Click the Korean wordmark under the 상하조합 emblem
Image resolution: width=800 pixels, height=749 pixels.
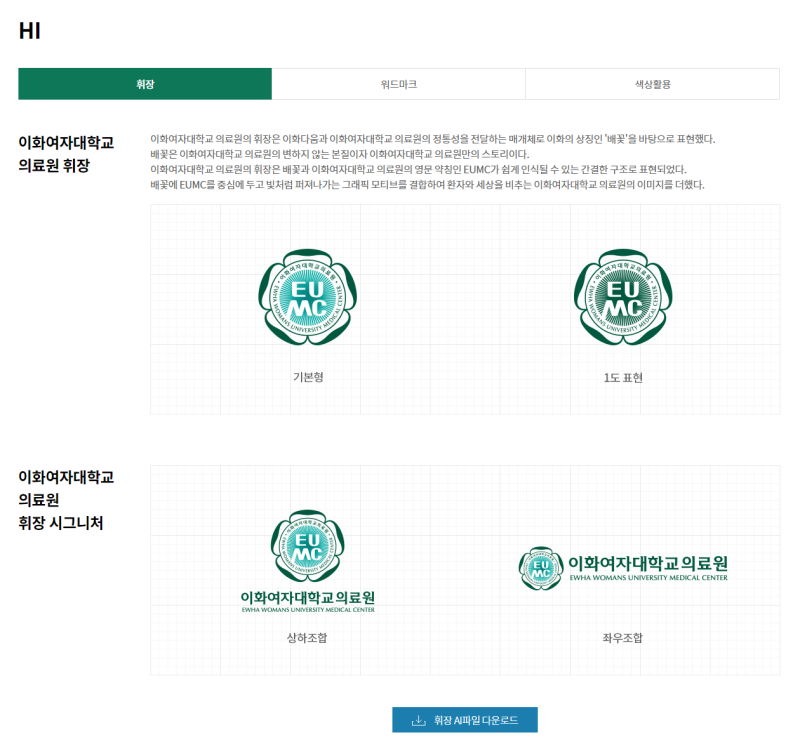(x=307, y=597)
